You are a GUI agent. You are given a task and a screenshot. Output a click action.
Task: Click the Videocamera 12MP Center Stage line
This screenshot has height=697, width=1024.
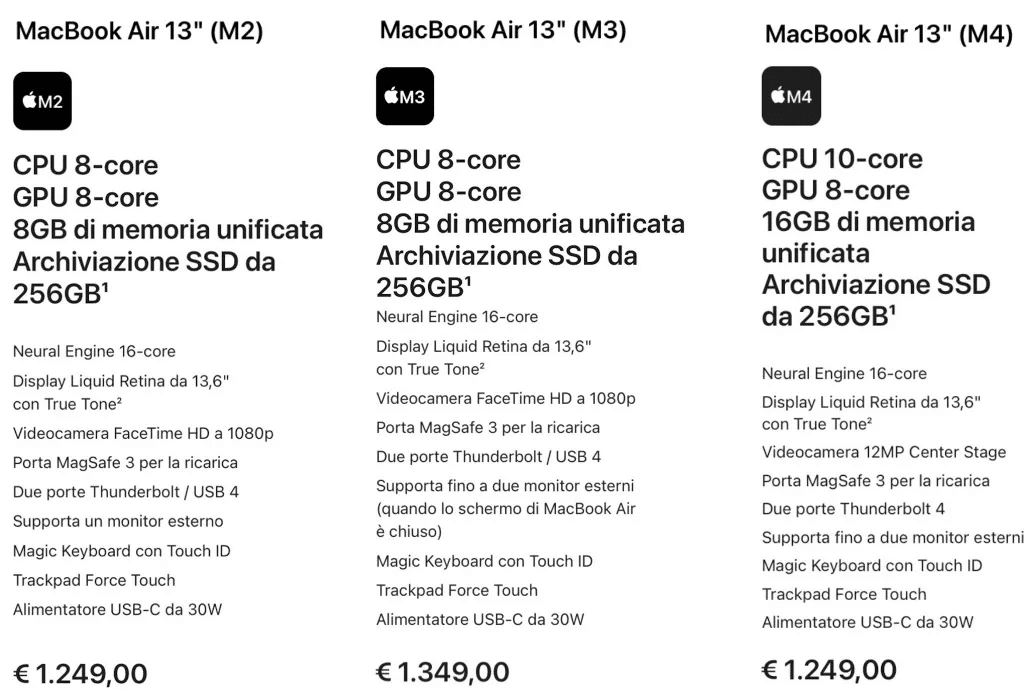point(884,452)
